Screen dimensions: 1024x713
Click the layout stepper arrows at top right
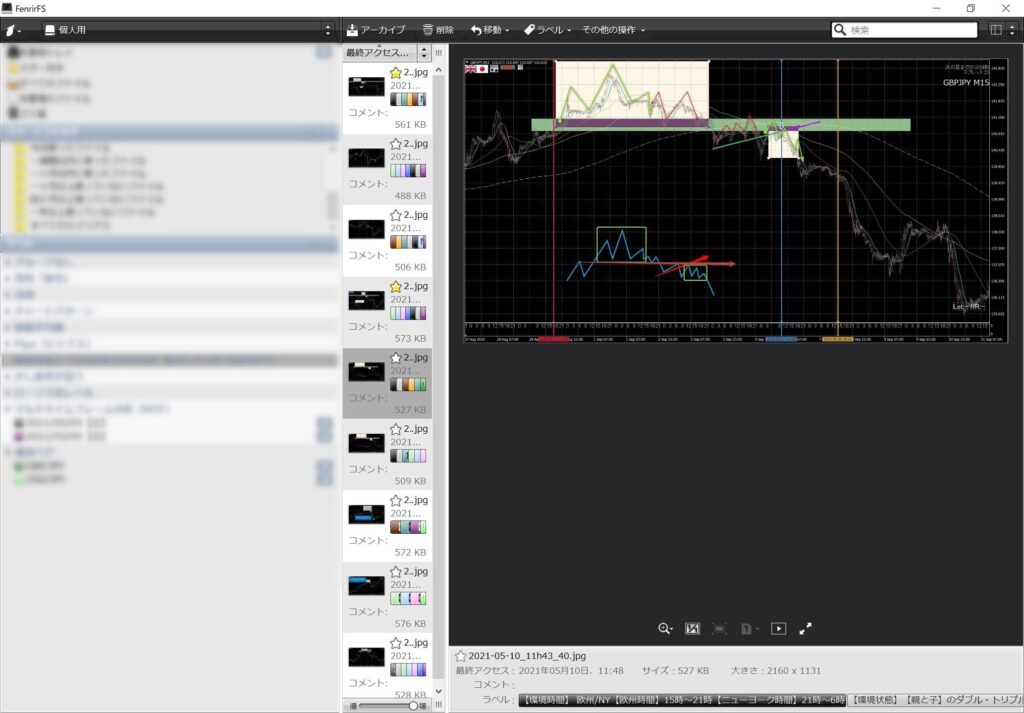(x=1012, y=30)
